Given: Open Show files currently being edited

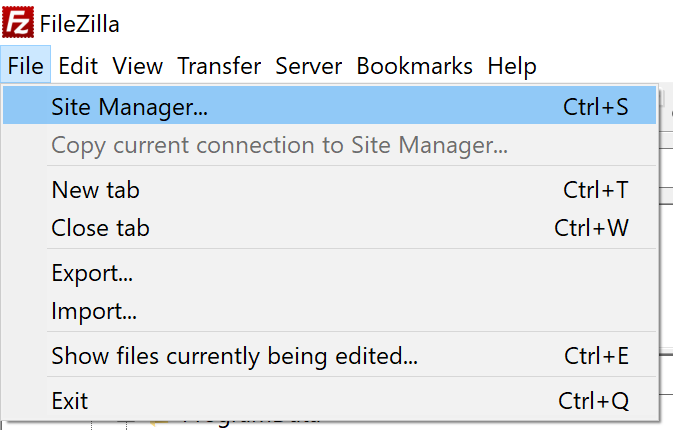Looking at the screenshot, I should click(x=330, y=356).
